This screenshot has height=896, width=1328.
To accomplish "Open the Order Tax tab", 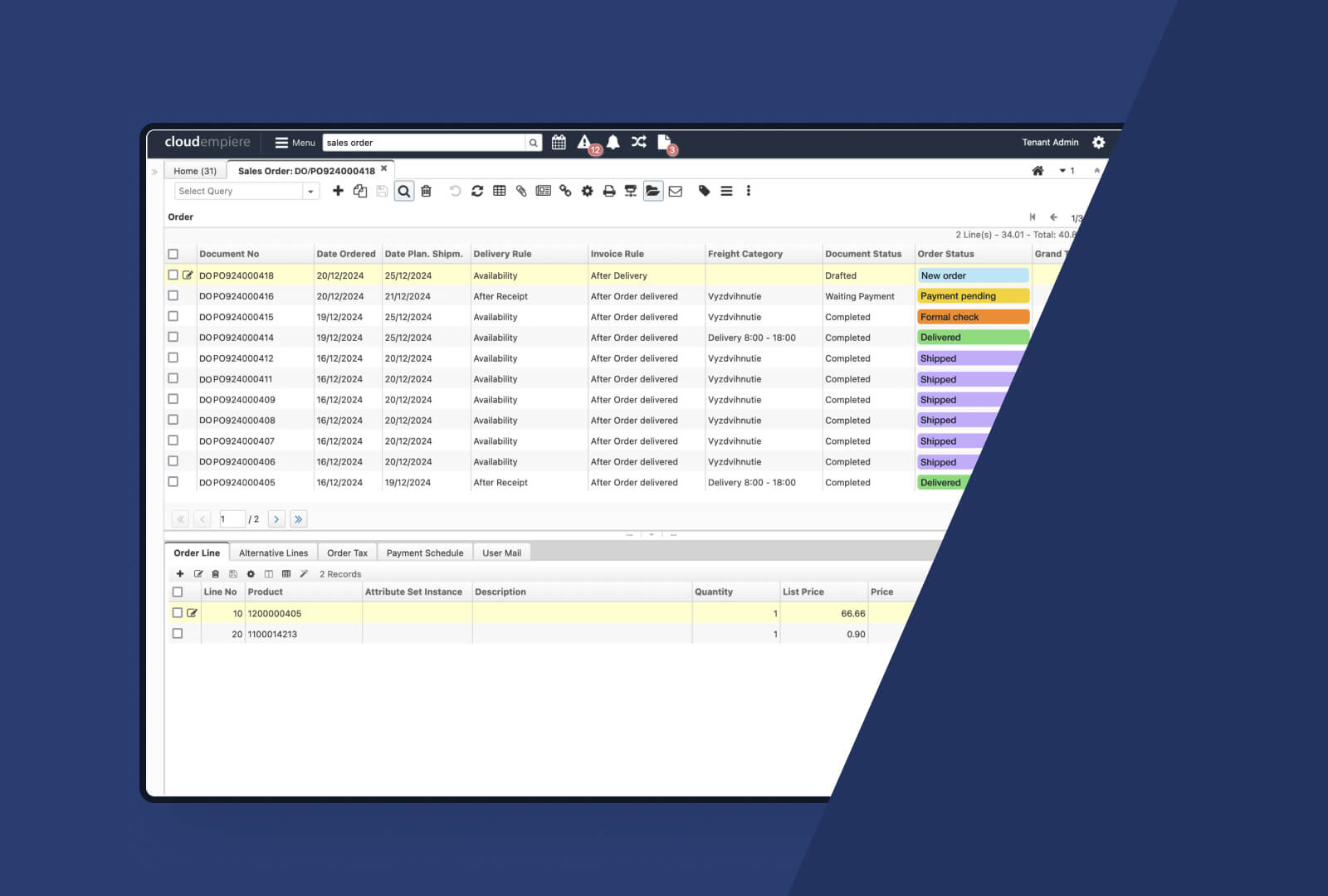I will coord(347,553).
